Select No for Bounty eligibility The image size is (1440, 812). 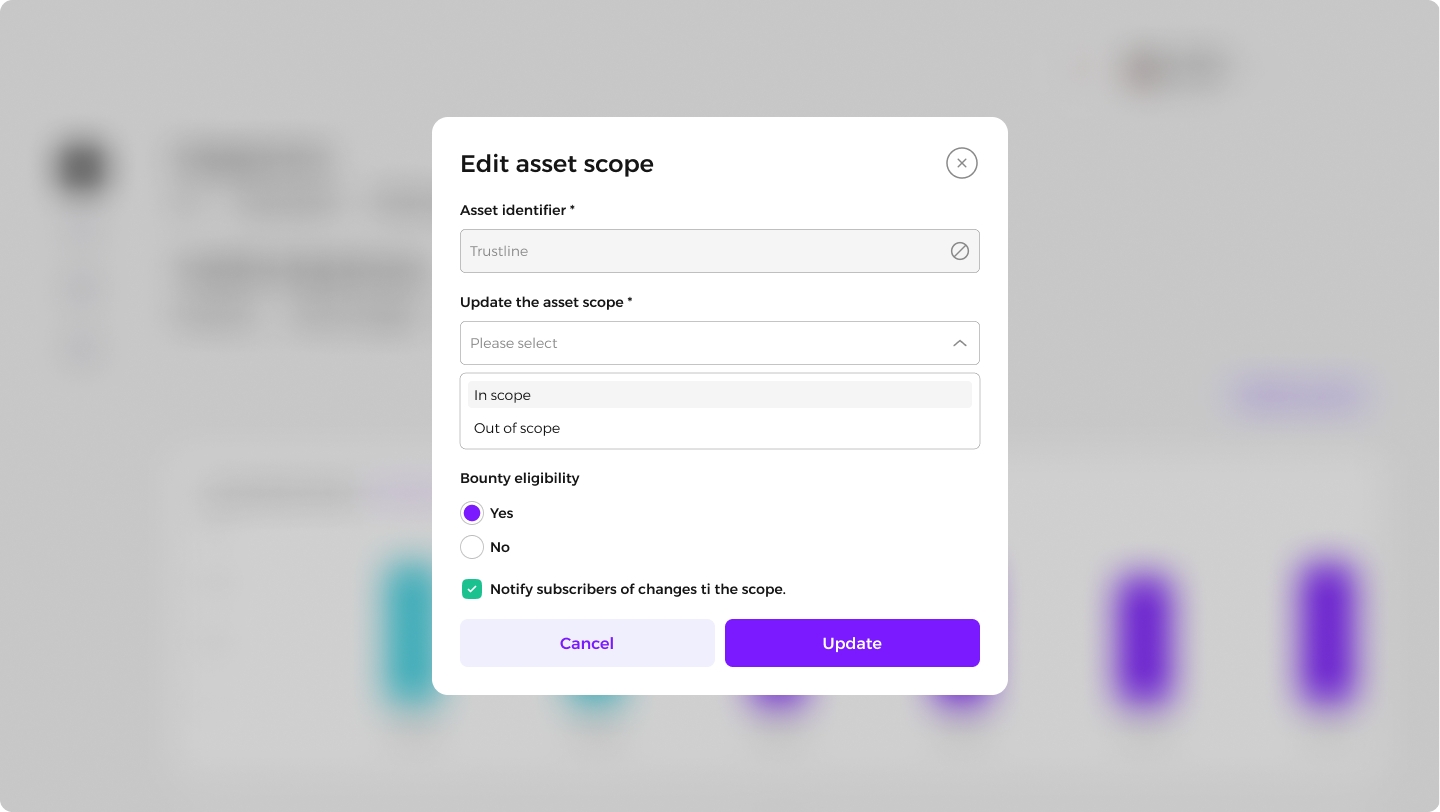pyautogui.click(x=472, y=547)
